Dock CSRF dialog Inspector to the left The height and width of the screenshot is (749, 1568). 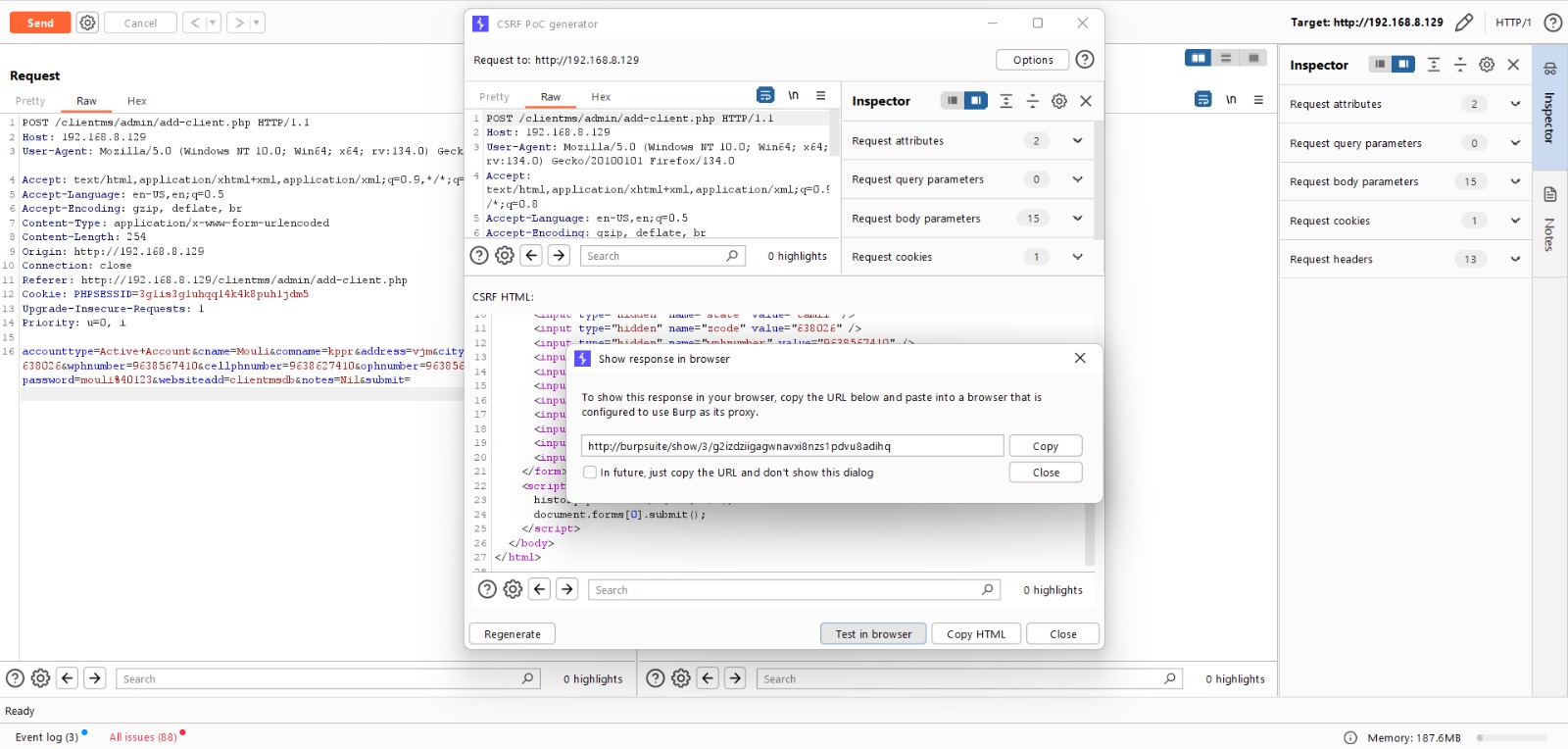tap(952, 100)
